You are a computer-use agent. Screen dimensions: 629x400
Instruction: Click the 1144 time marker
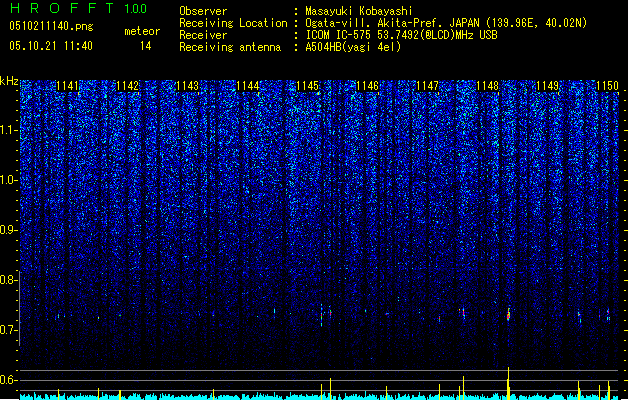248,86
